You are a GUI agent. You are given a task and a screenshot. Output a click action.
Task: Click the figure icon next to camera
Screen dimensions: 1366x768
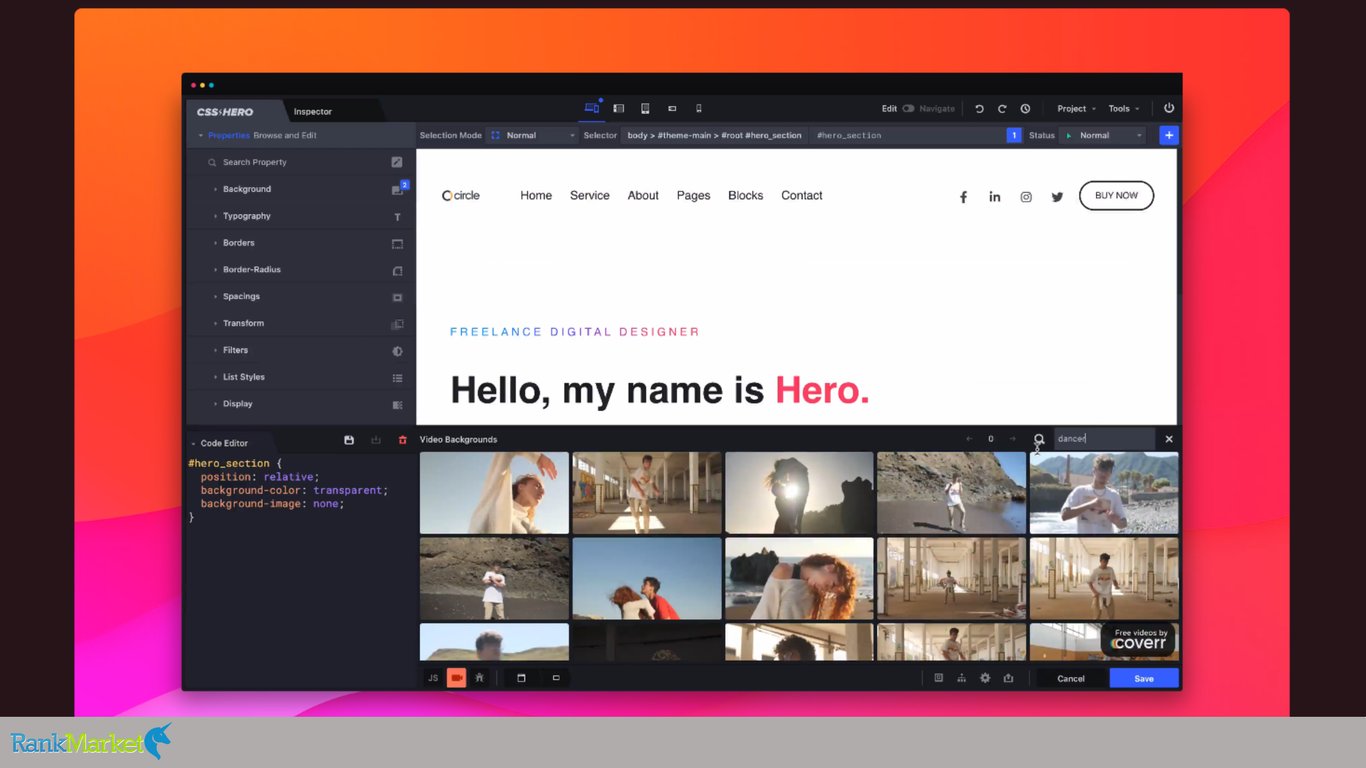pos(480,678)
